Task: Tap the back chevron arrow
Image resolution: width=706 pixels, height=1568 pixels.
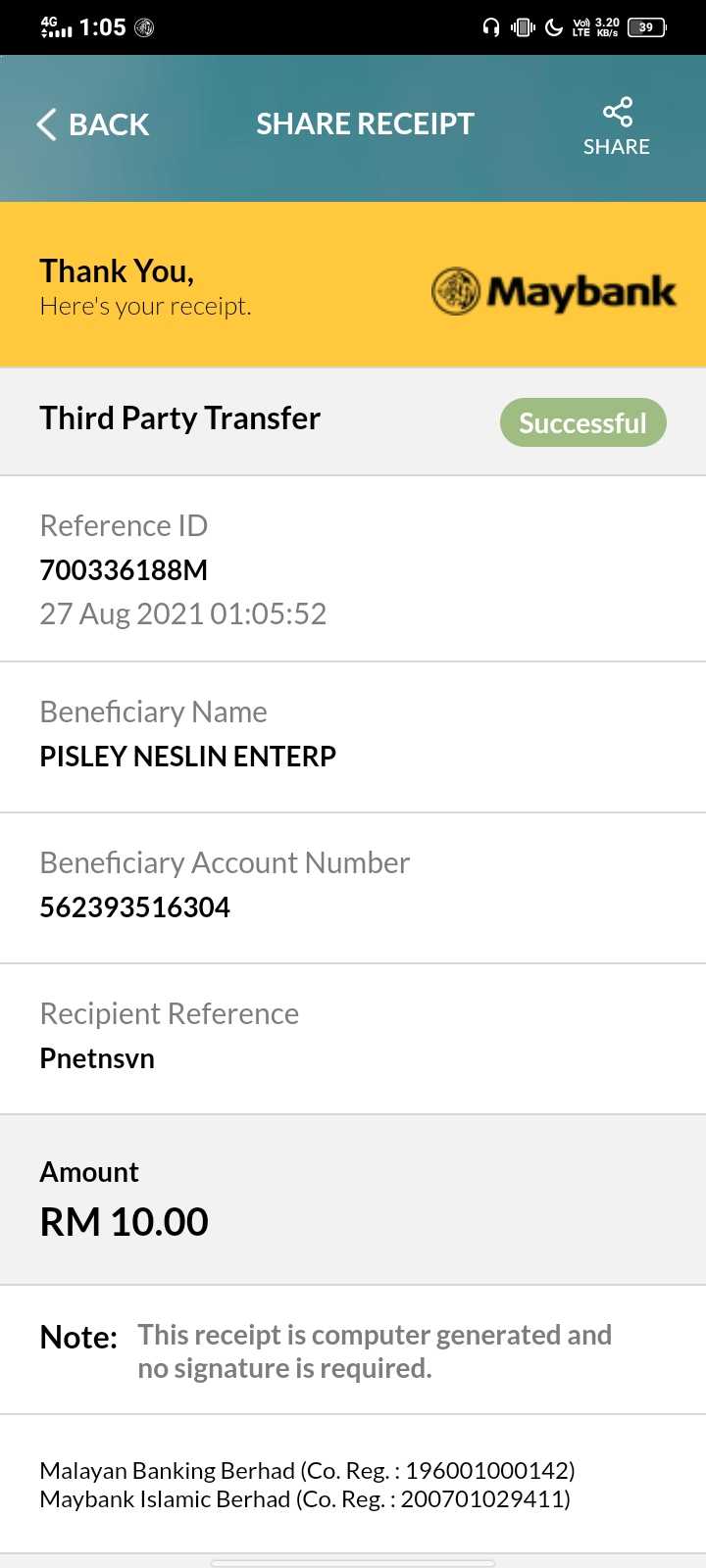Action: (46, 124)
